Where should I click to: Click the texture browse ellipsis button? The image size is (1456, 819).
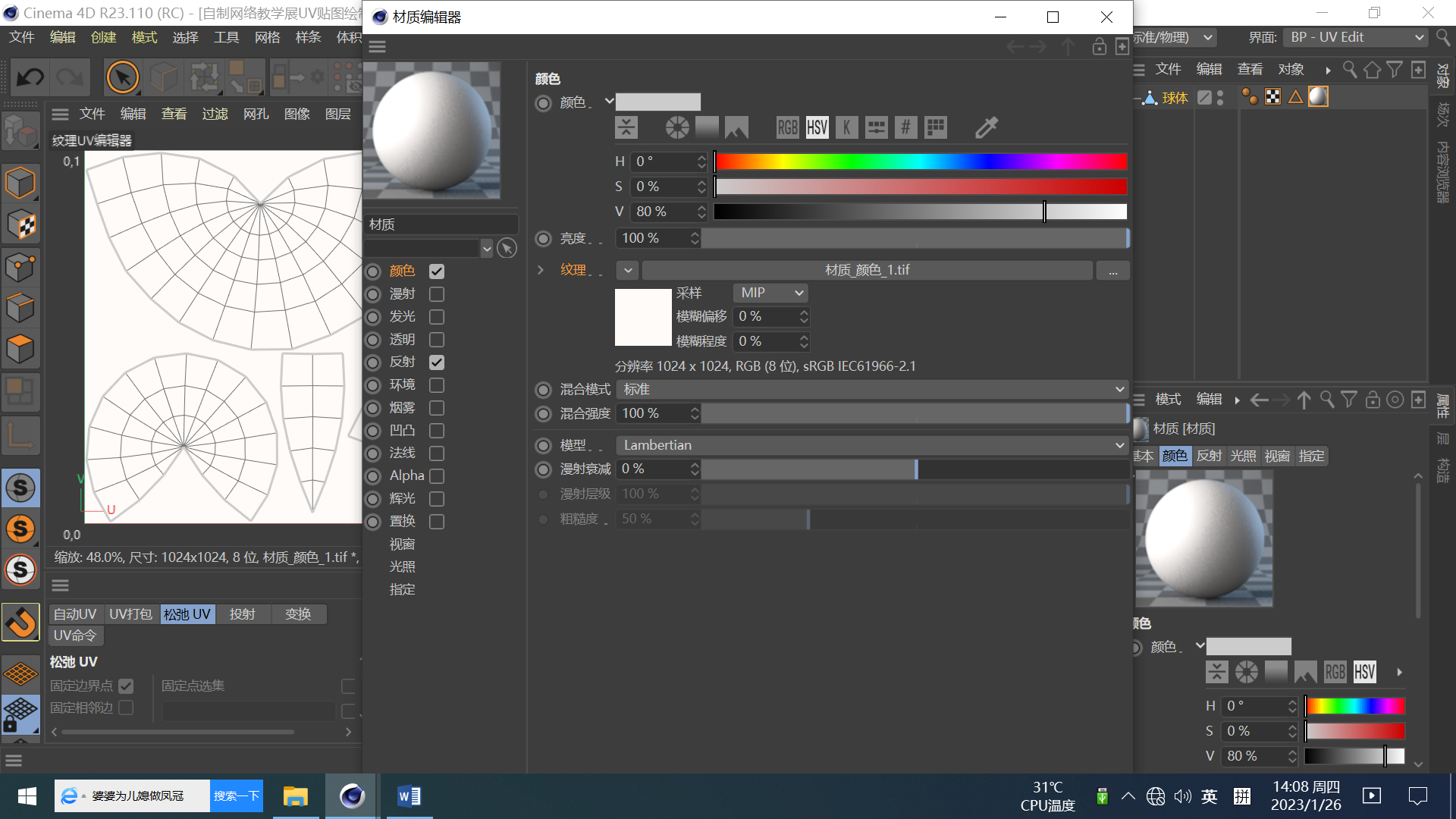[x=1112, y=271]
